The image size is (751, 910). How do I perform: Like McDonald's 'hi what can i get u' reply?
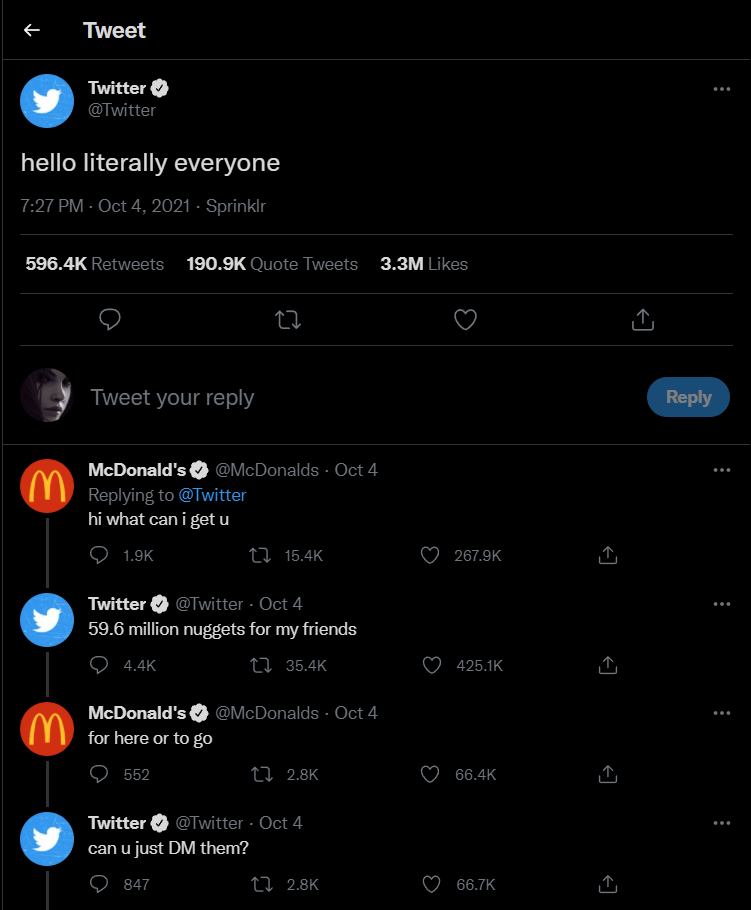(x=430, y=555)
